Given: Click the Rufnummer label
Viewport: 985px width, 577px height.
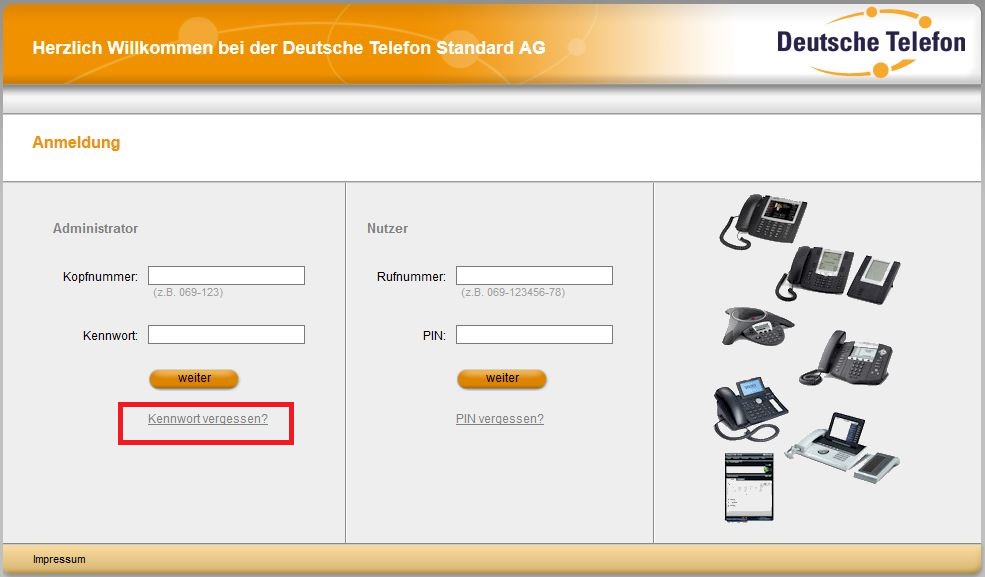Looking at the screenshot, I should tap(411, 277).
